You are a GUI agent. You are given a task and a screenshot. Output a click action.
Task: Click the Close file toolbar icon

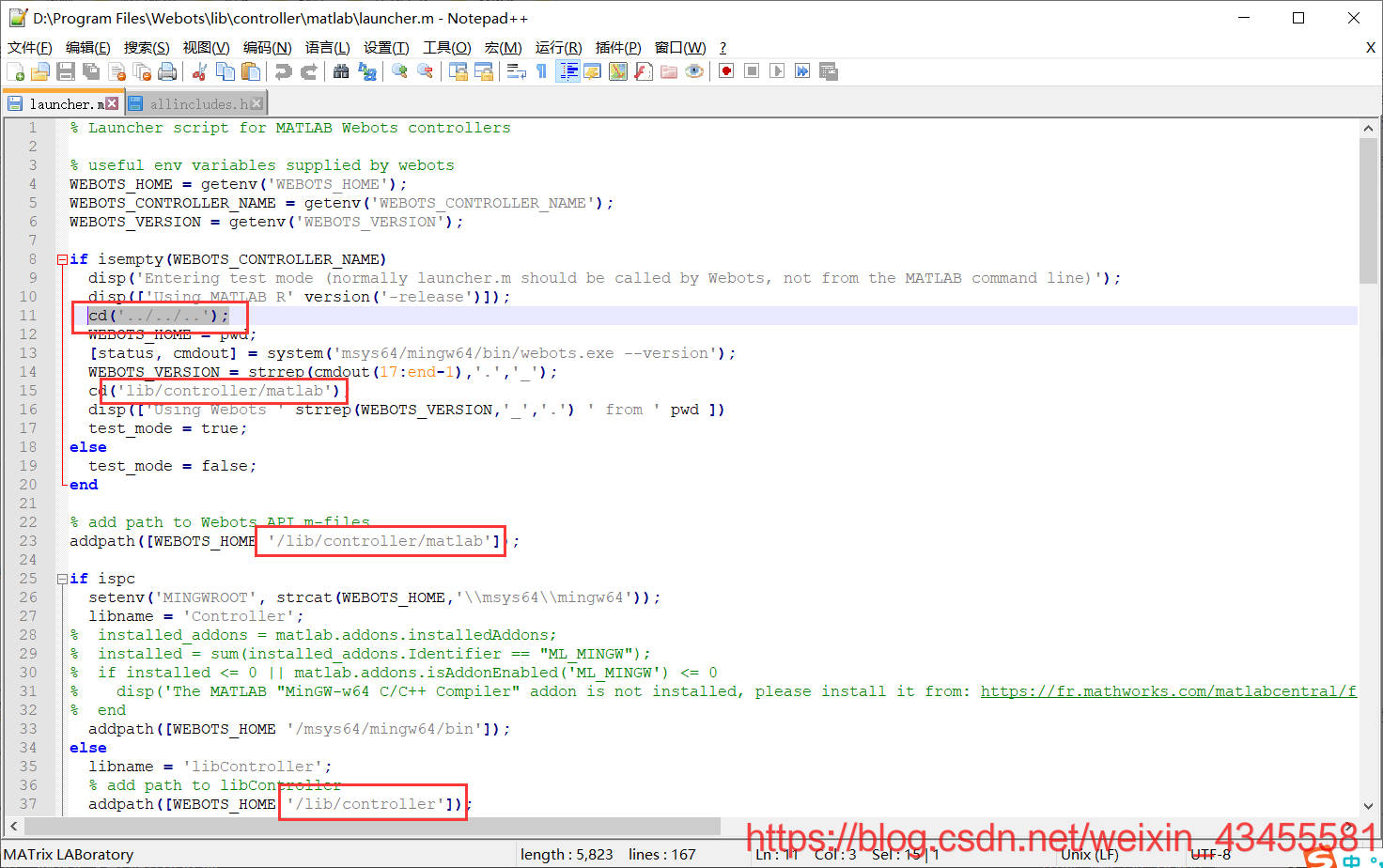click(117, 71)
